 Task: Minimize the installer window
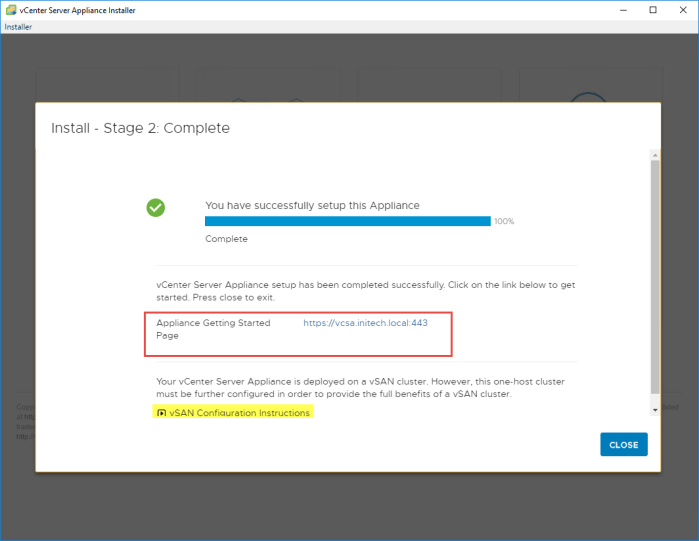coord(624,10)
